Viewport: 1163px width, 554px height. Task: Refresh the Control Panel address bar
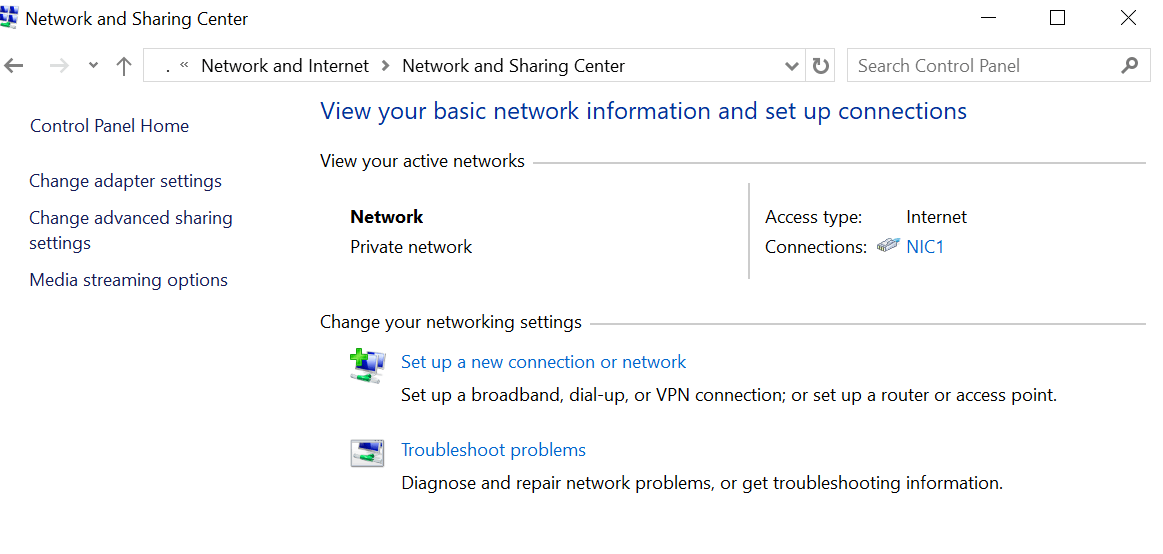tap(820, 66)
